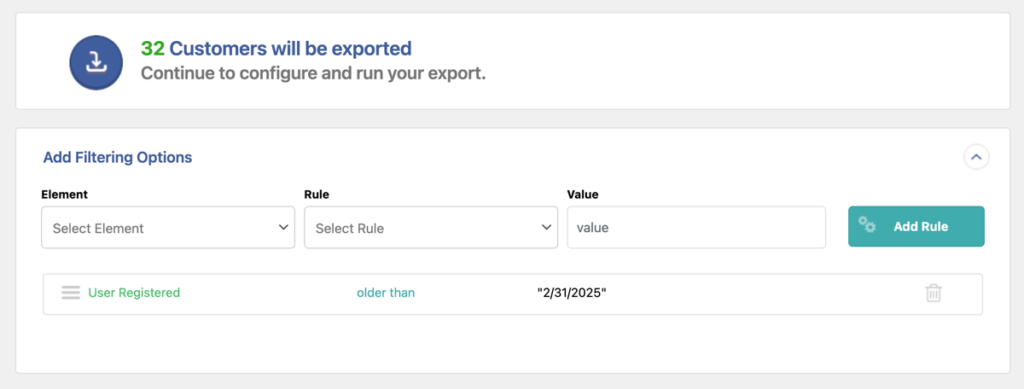Focus the Value input field

pyautogui.click(x=696, y=228)
